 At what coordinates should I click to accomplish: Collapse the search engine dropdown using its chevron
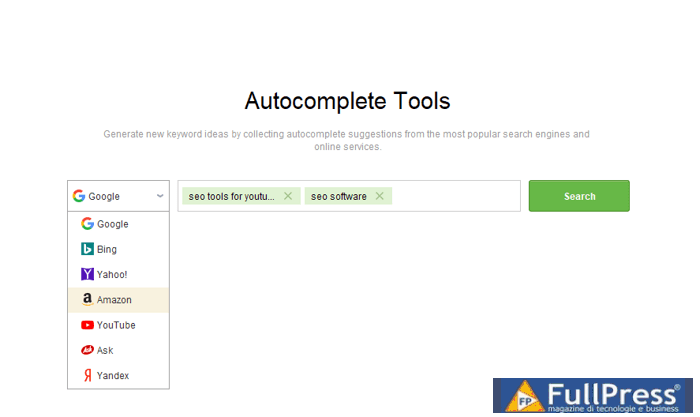[160, 196]
